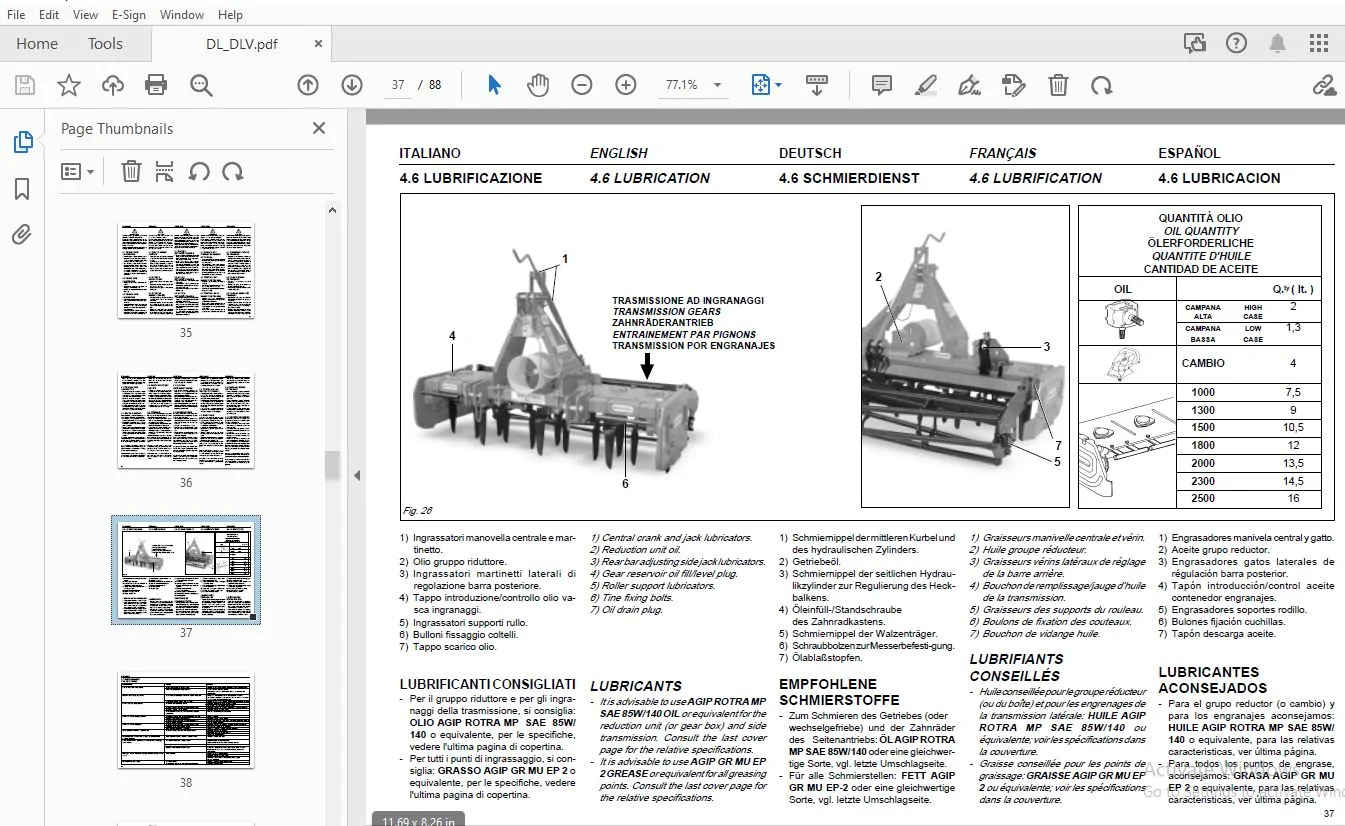Close the Page Thumbnails panel
Image resolution: width=1345 pixels, height=826 pixels.
click(x=319, y=128)
